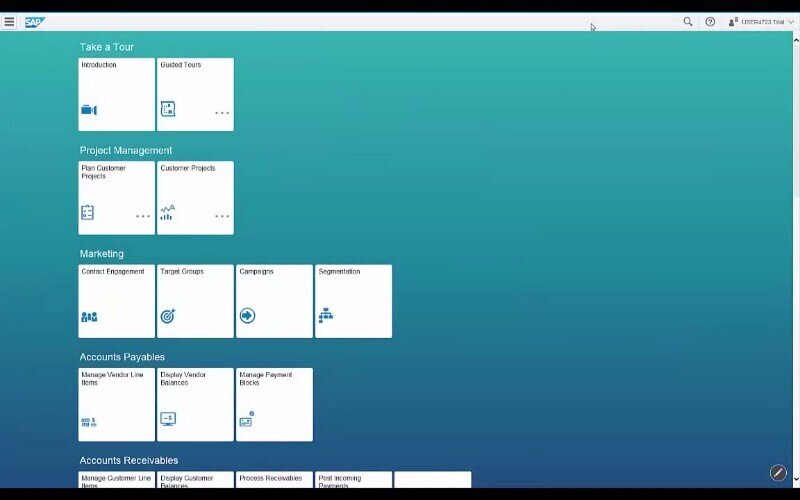This screenshot has height=500, width=800.
Task: Click the arrow icon on Campaigns tile
Action: point(247,316)
